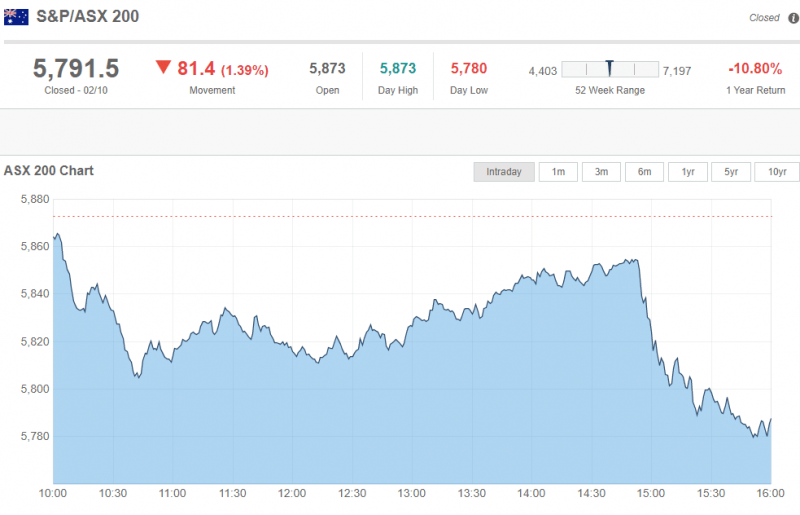
Task: Click the Closed status text top-right
Action: [764, 18]
